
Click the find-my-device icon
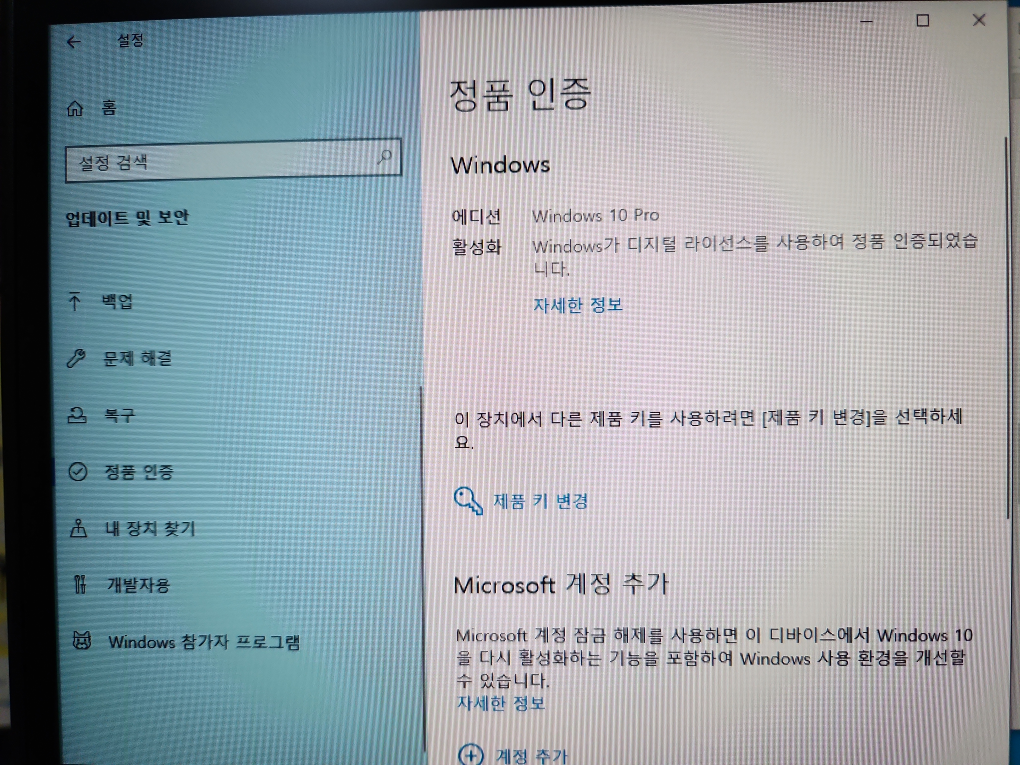(79, 528)
